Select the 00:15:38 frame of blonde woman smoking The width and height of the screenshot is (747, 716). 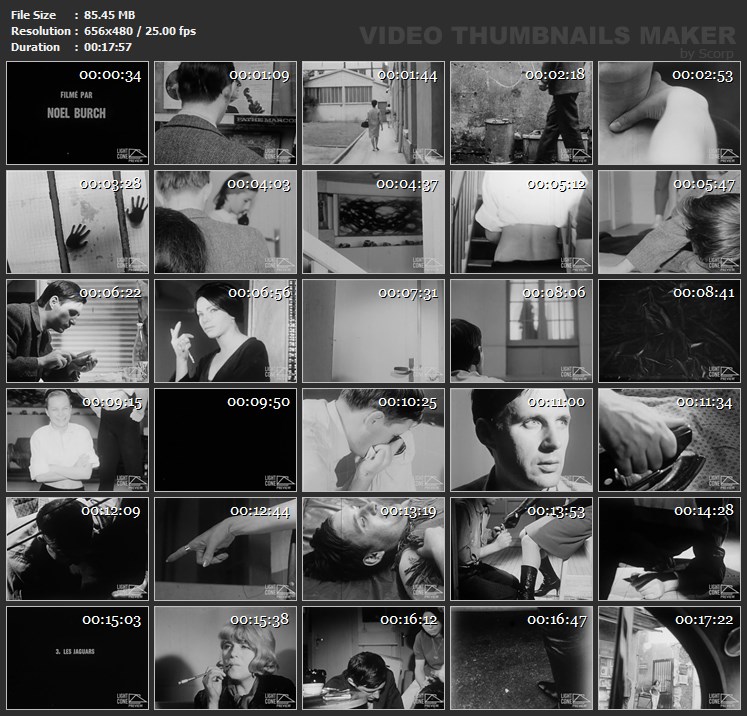click(x=225, y=658)
